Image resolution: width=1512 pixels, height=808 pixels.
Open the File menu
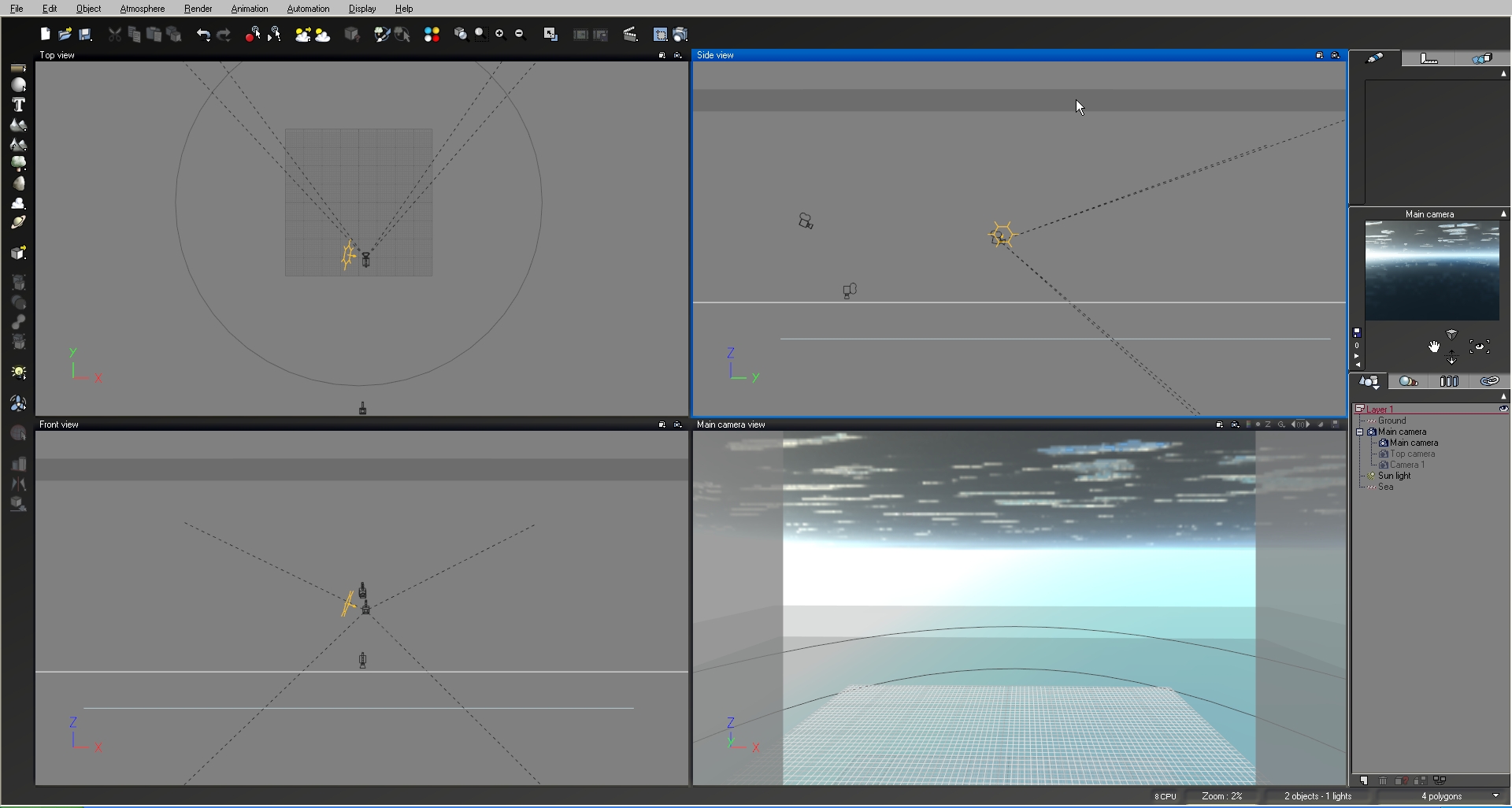click(17, 9)
